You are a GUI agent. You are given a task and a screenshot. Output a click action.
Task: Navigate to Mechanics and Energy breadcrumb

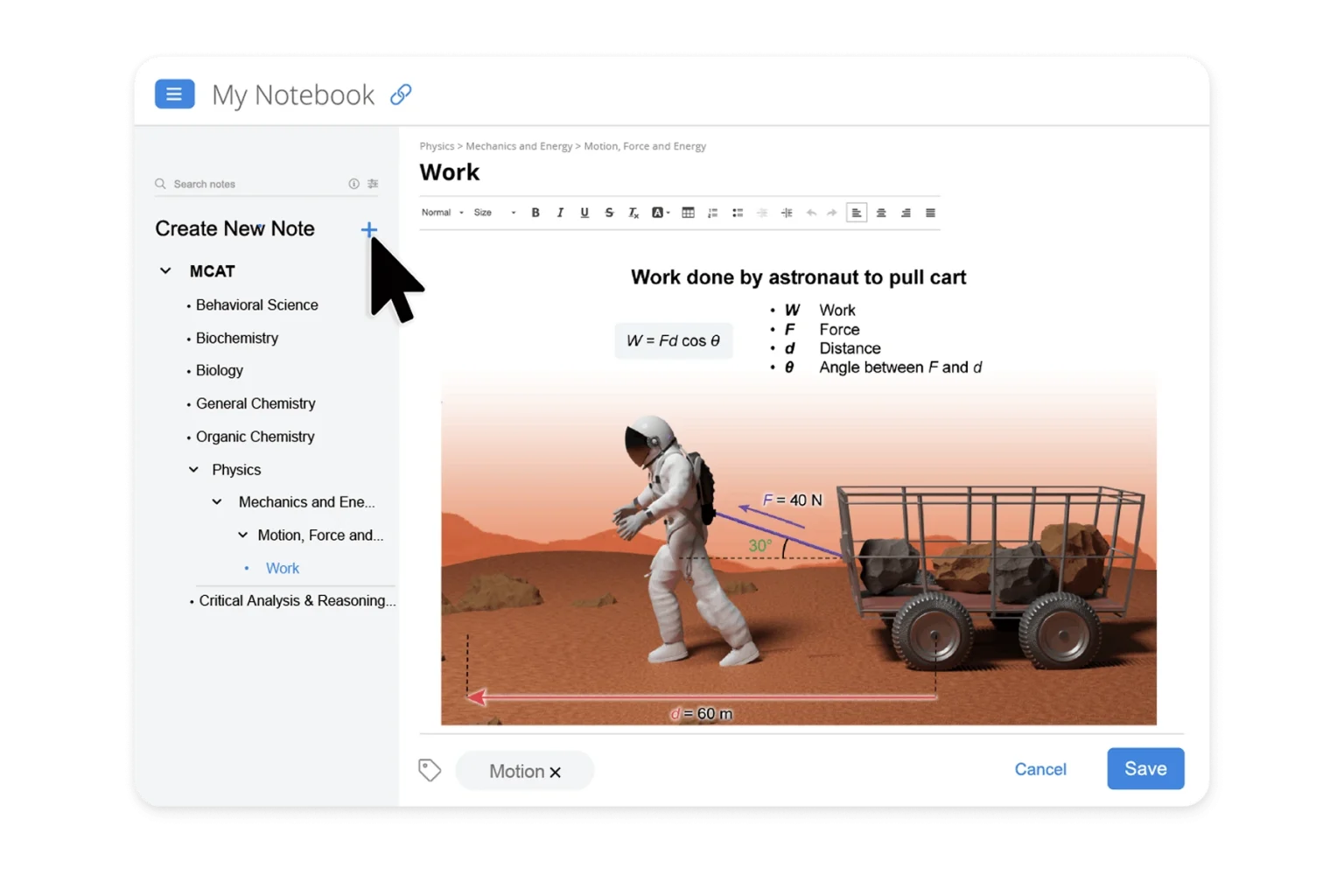pos(519,146)
